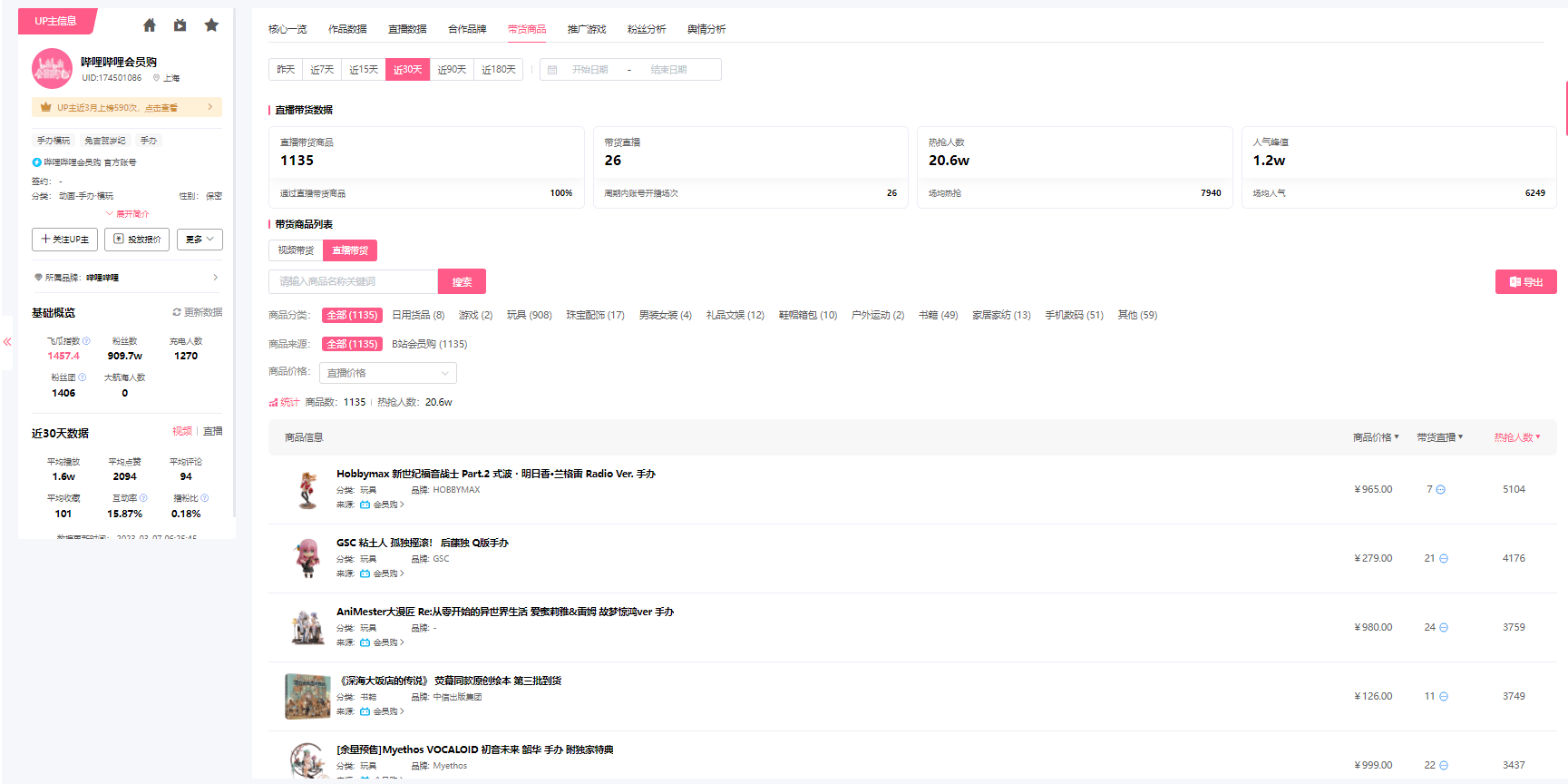1568x784 pixels.
Task: Click the product name search box
Action: (354, 281)
